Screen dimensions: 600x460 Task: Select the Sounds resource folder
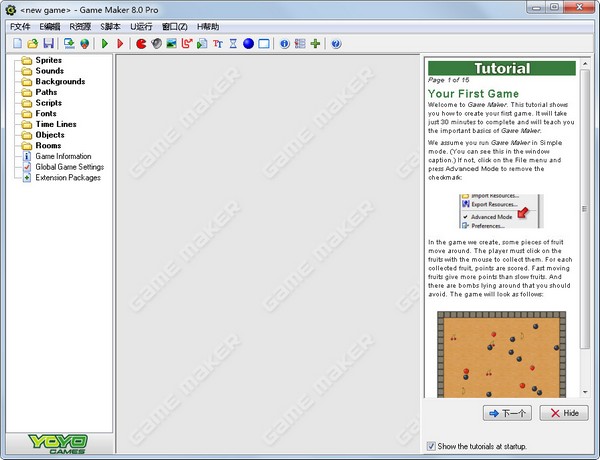tap(50, 71)
